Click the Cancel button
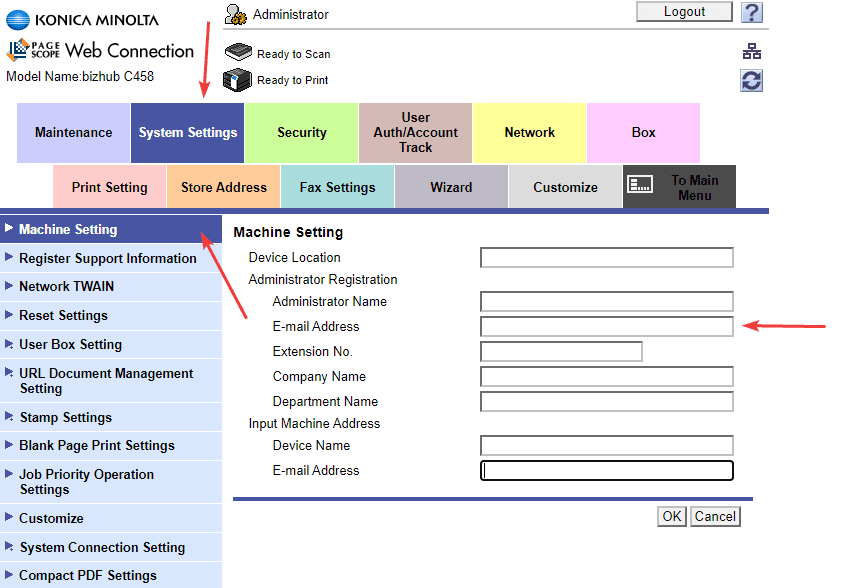 pyautogui.click(x=715, y=517)
